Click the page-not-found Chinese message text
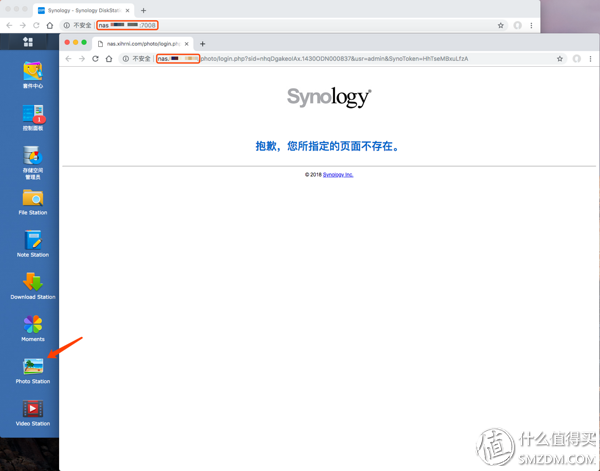This screenshot has width=600, height=471. pyautogui.click(x=328, y=146)
